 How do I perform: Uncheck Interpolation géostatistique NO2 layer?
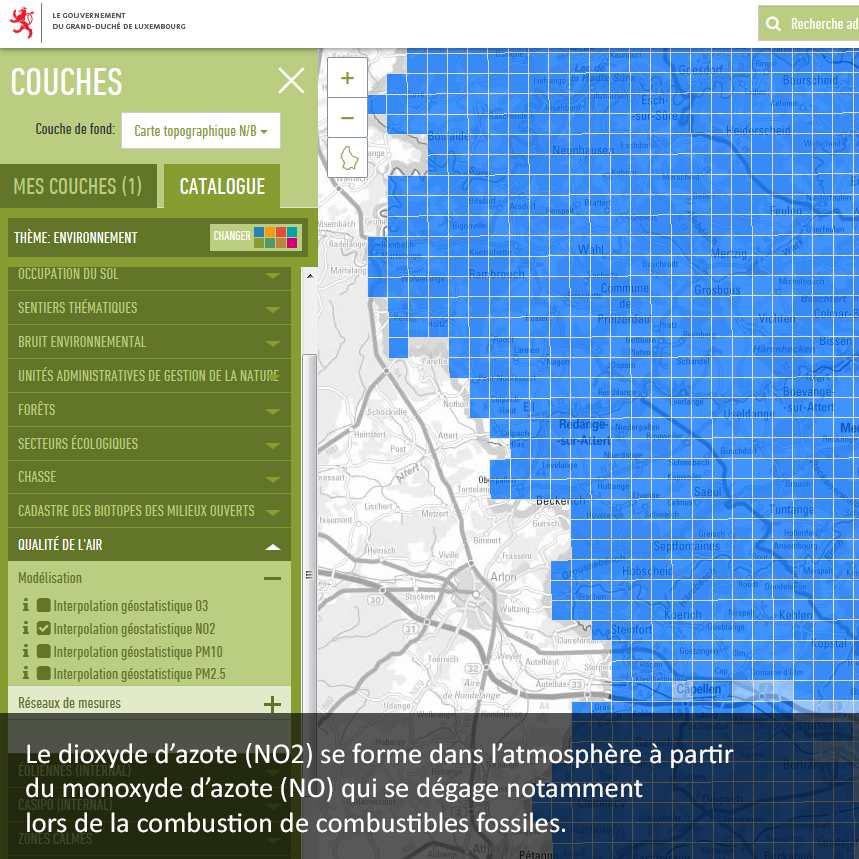(44, 629)
